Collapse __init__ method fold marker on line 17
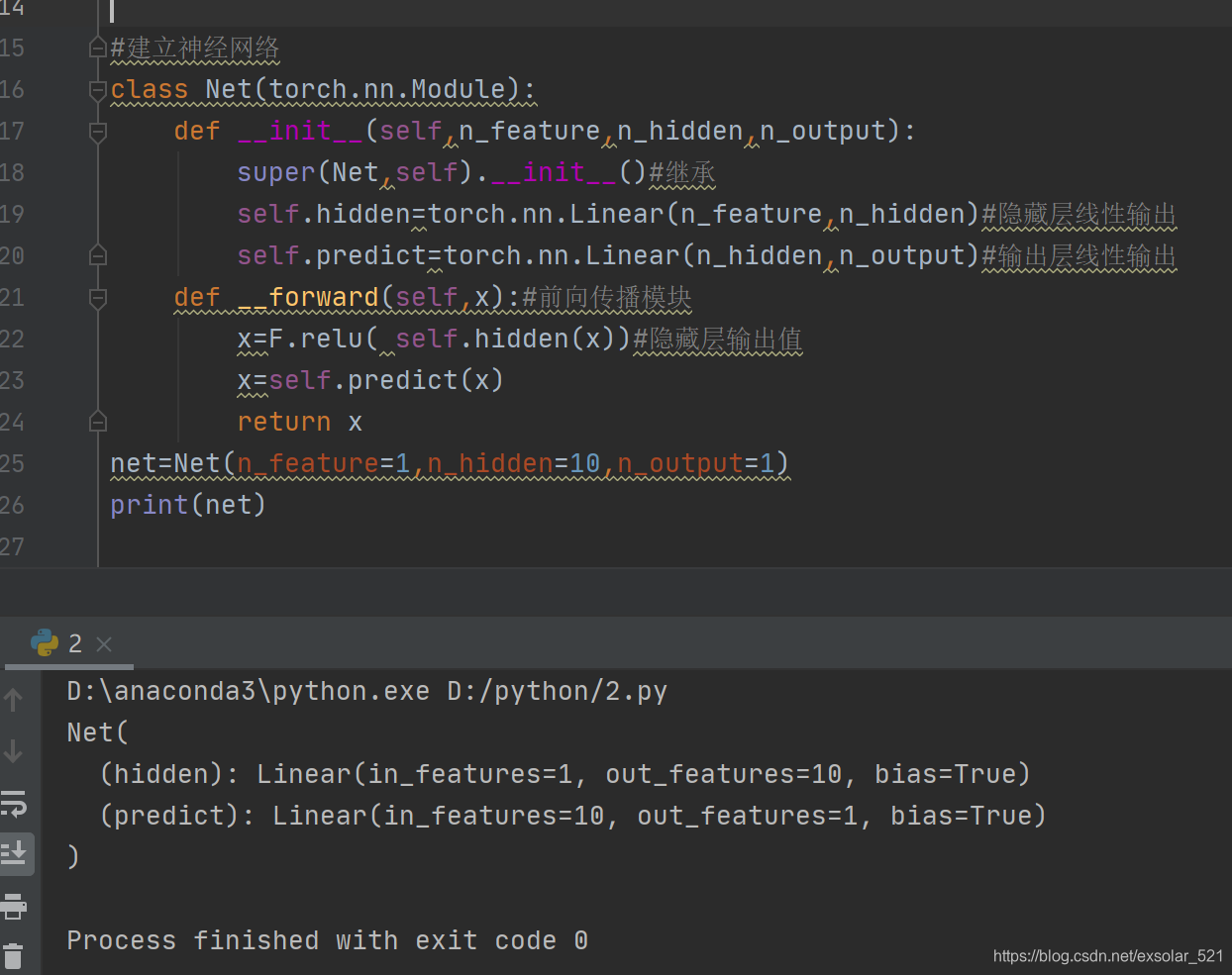Viewport: 1232px width, 975px height. click(x=97, y=131)
